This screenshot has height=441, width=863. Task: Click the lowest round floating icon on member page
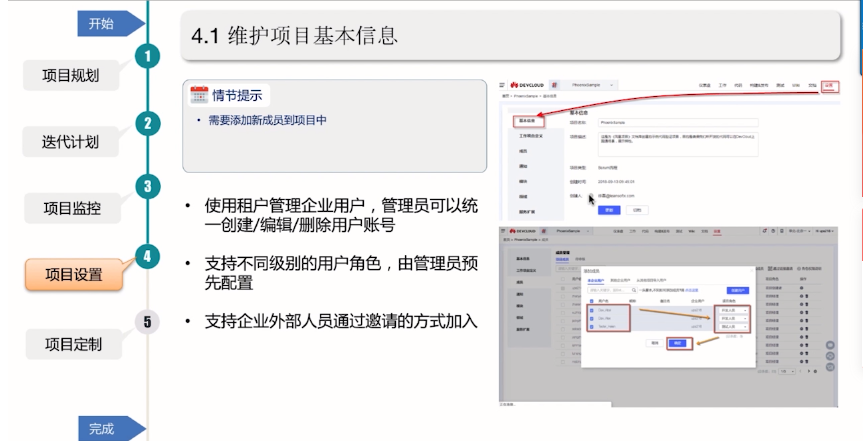click(x=830, y=367)
